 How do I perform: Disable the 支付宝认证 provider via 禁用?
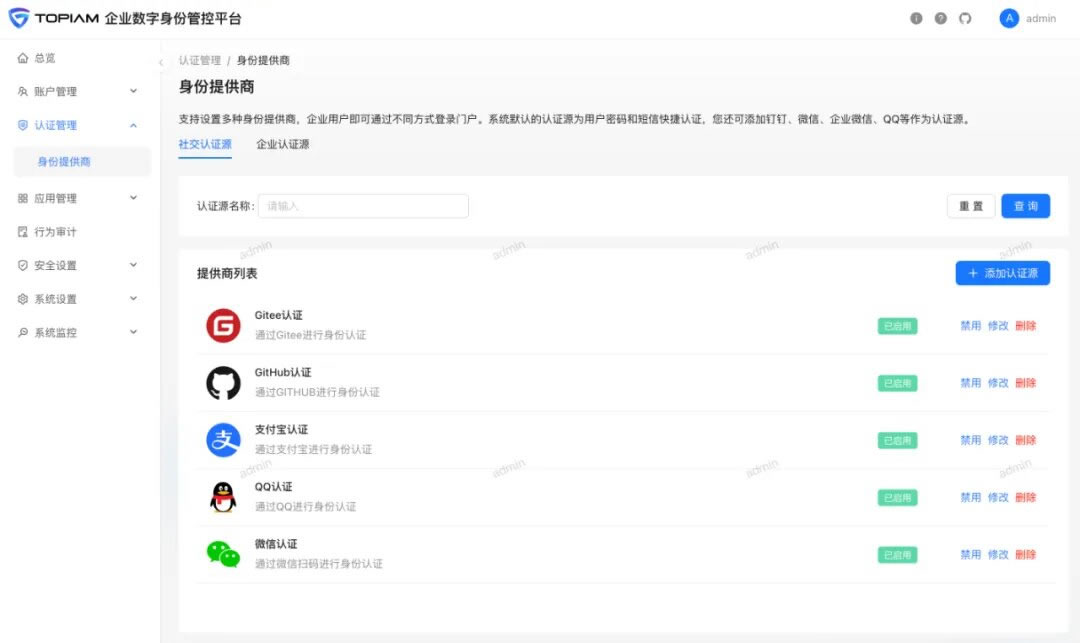click(970, 440)
